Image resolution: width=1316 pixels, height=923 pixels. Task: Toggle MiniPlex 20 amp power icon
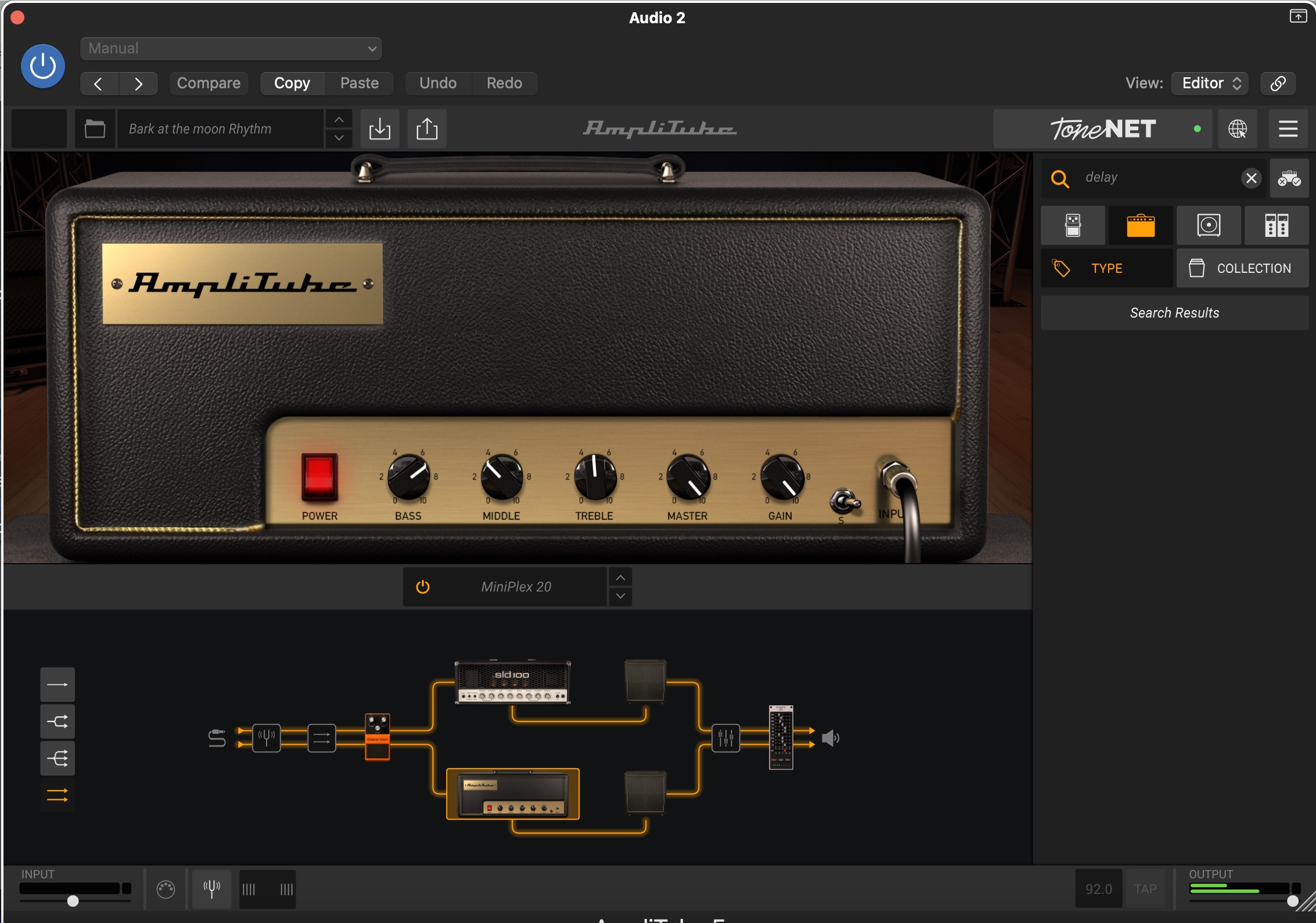(x=423, y=587)
